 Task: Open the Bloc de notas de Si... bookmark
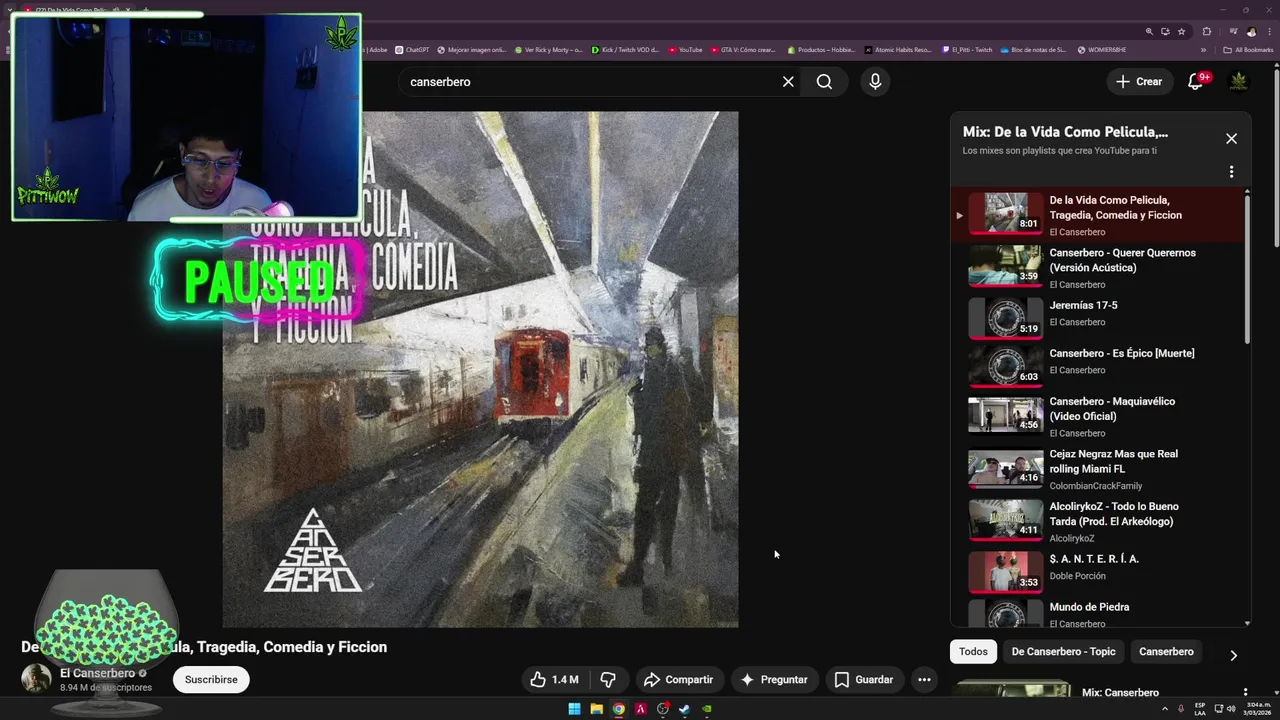pos(1033,50)
